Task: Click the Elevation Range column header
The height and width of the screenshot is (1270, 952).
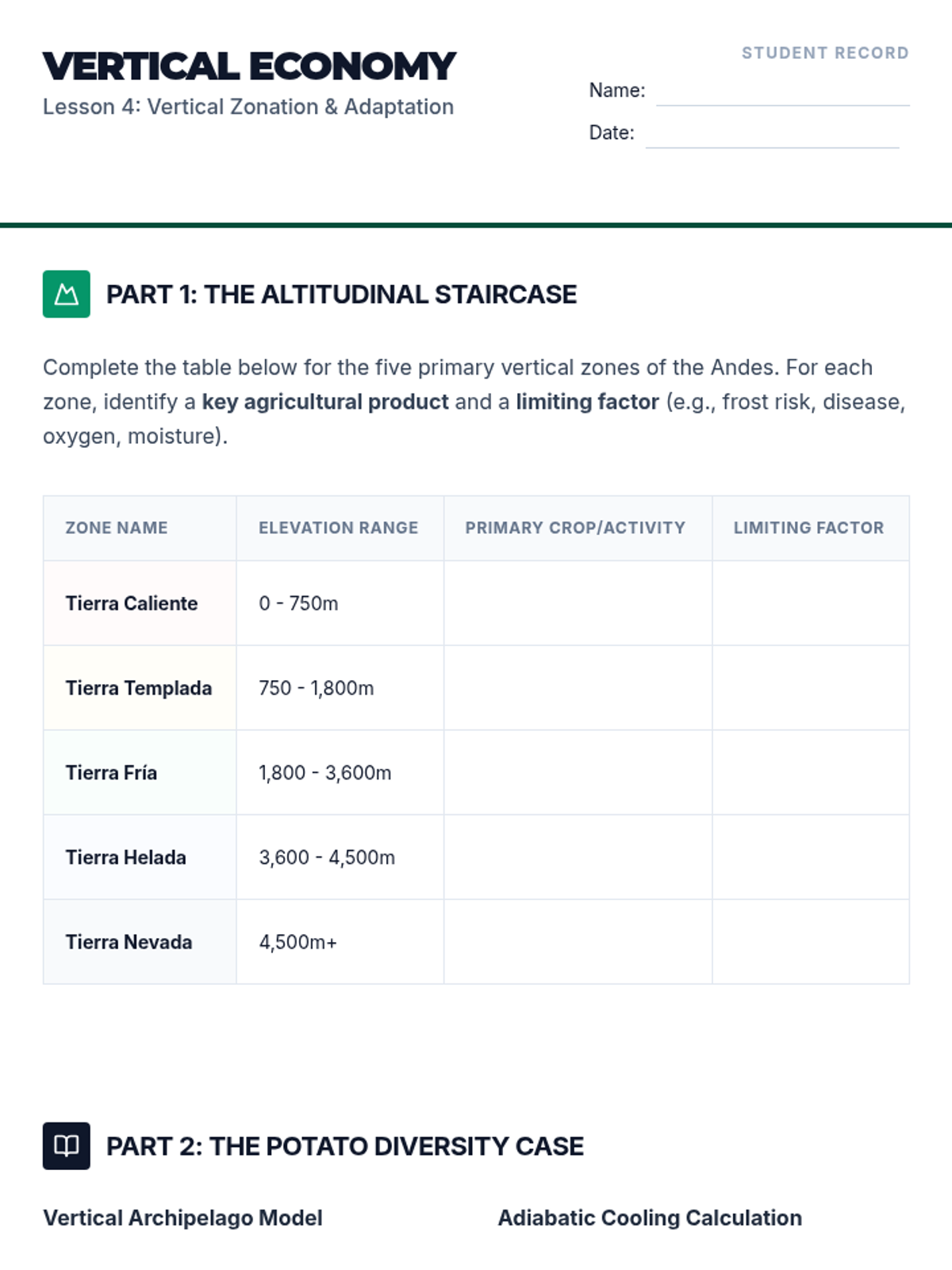Action: pos(338,528)
